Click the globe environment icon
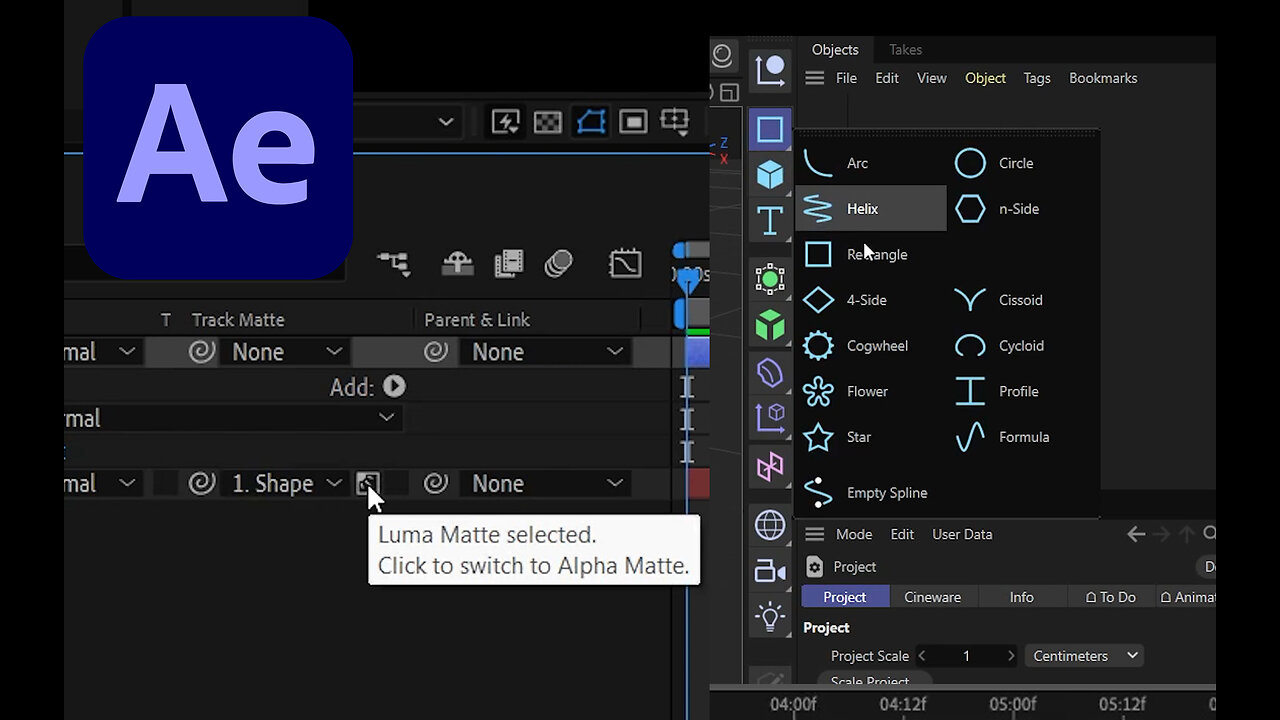Image resolution: width=1280 pixels, height=720 pixels. pyautogui.click(x=770, y=524)
